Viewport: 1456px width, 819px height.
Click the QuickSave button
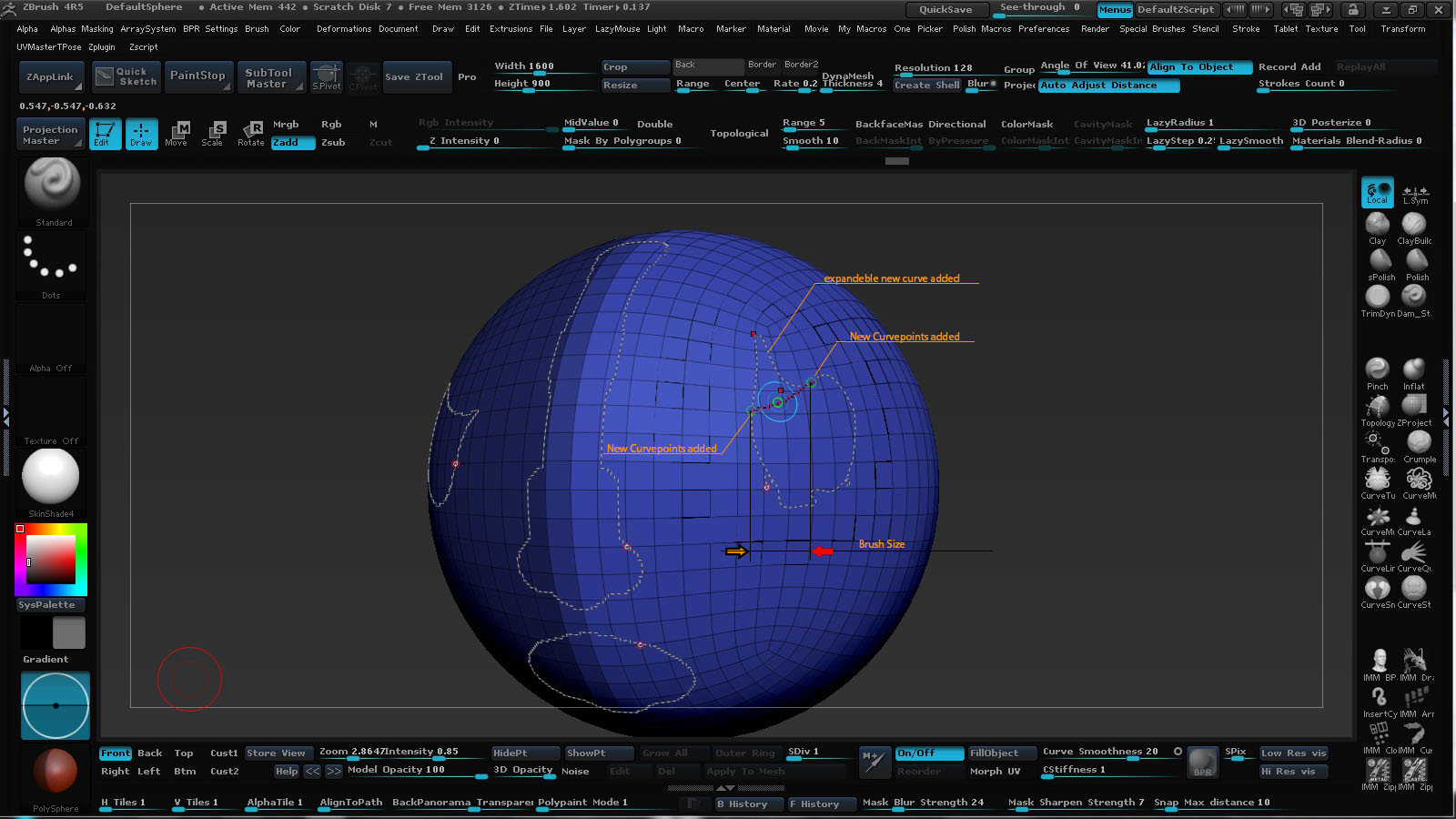945,9
